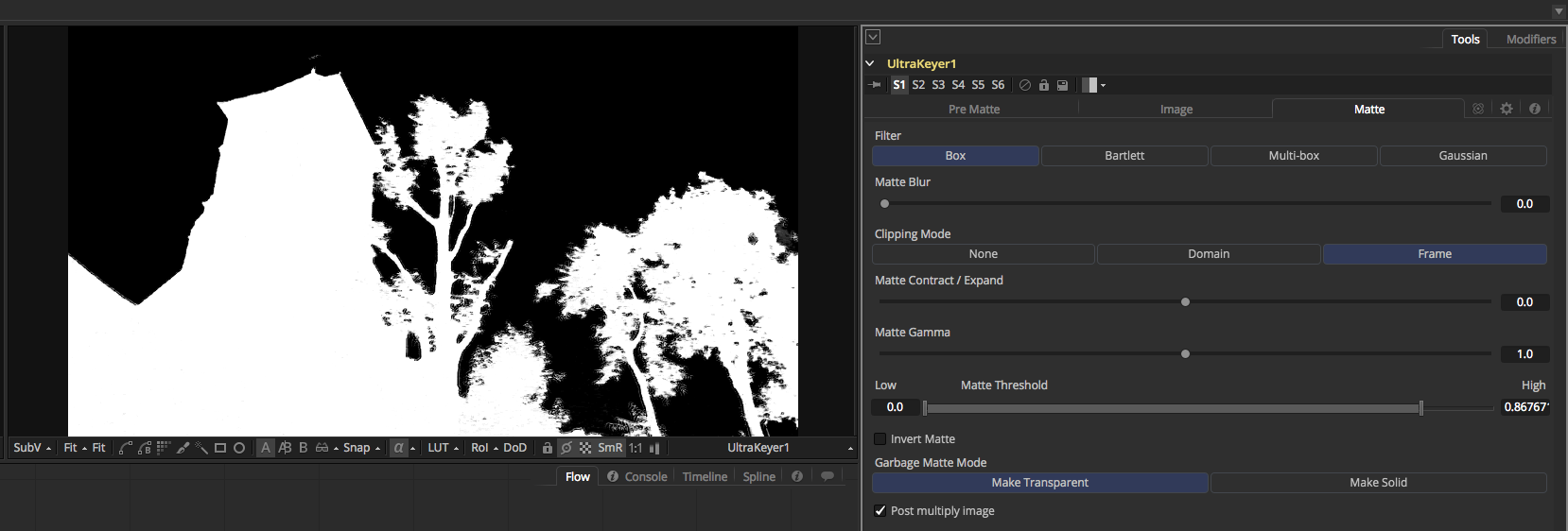
Task: Uncheck Post multiply image
Action: pyautogui.click(x=880, y=511)
